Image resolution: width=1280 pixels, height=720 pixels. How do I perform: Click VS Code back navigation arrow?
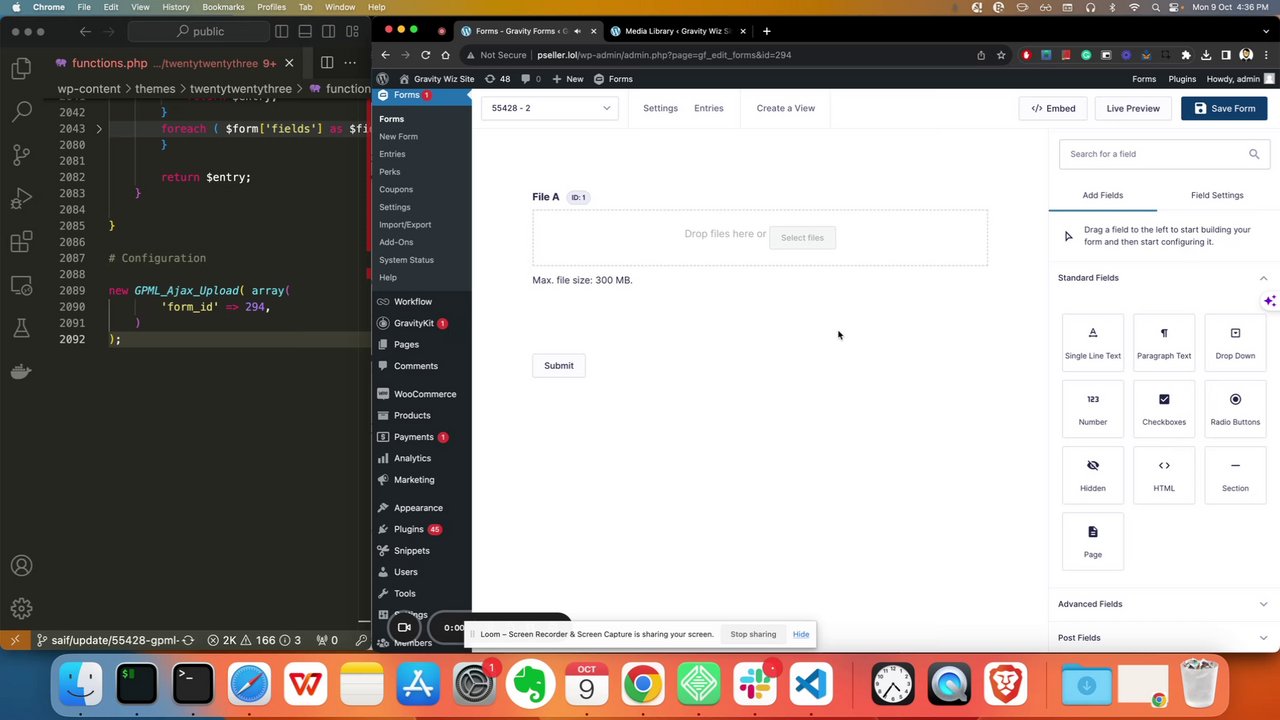coord(85,31)
